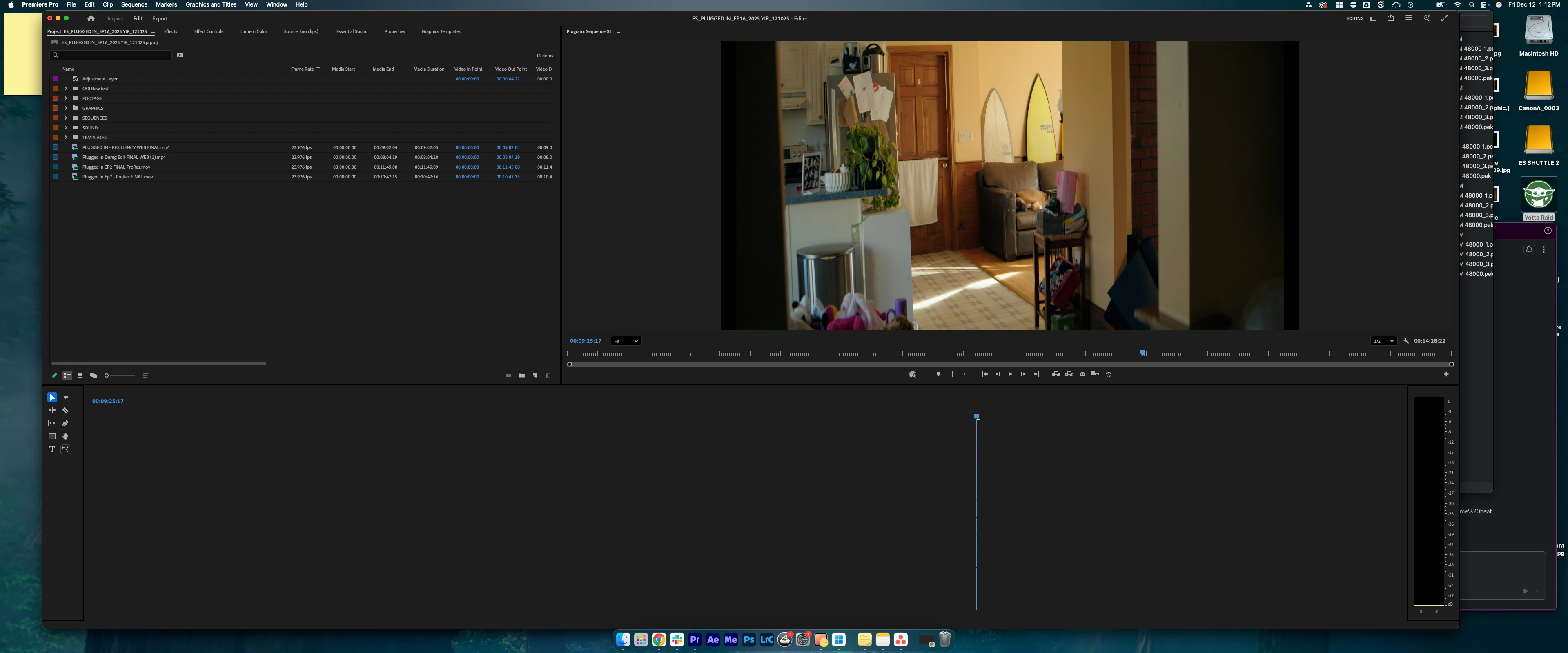Click the New Item button

536,375
